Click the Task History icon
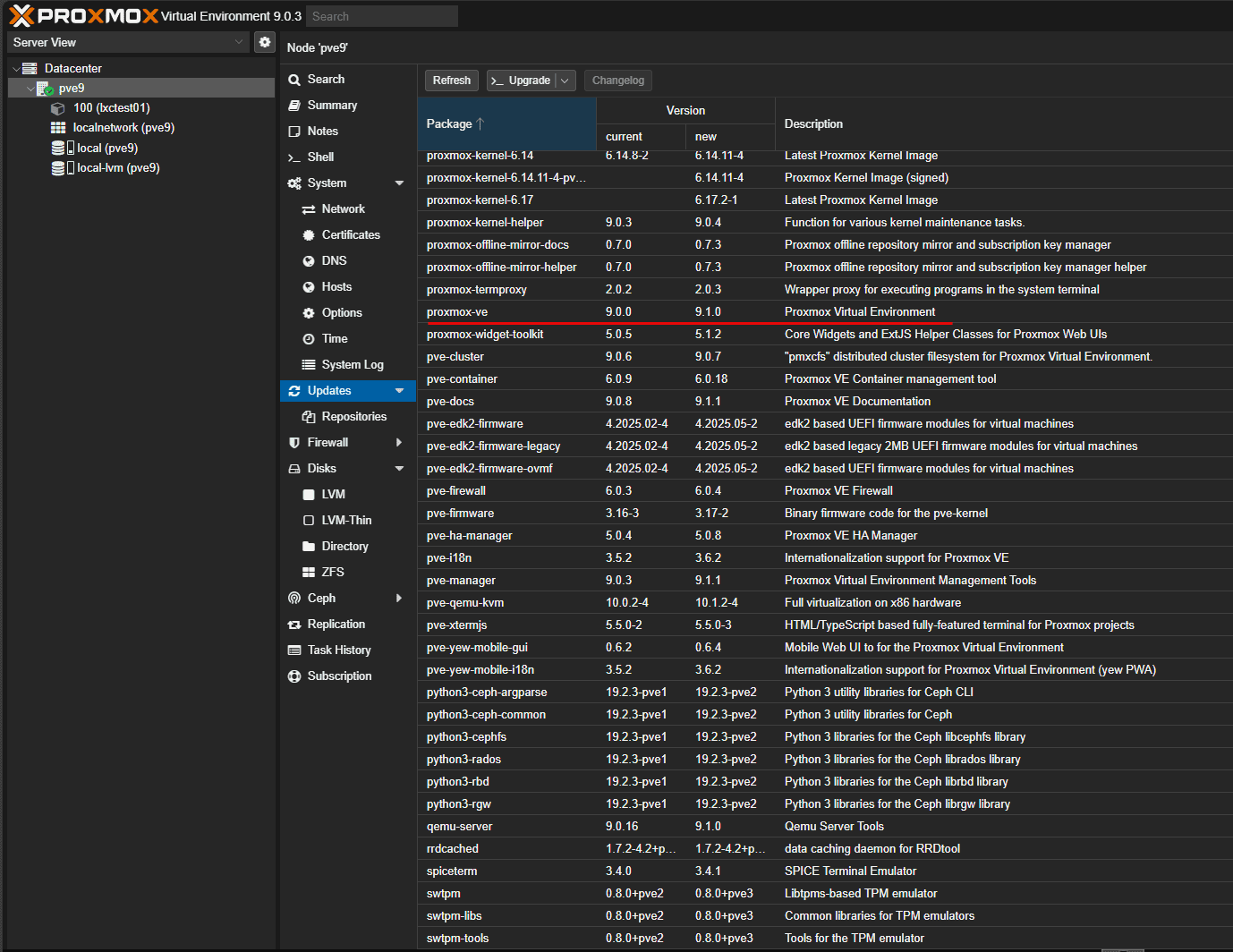This screenshot has height=952, width=1233. pos(293,650)
